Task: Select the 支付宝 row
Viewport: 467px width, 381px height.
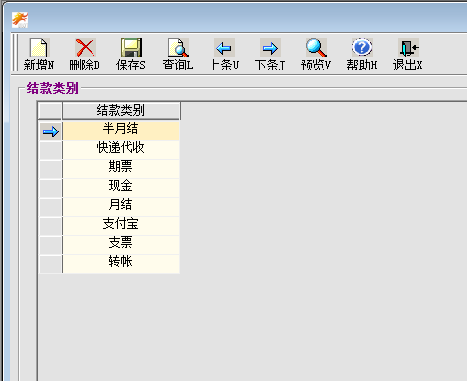Action: pyautogui.click(x=121, y=226)
